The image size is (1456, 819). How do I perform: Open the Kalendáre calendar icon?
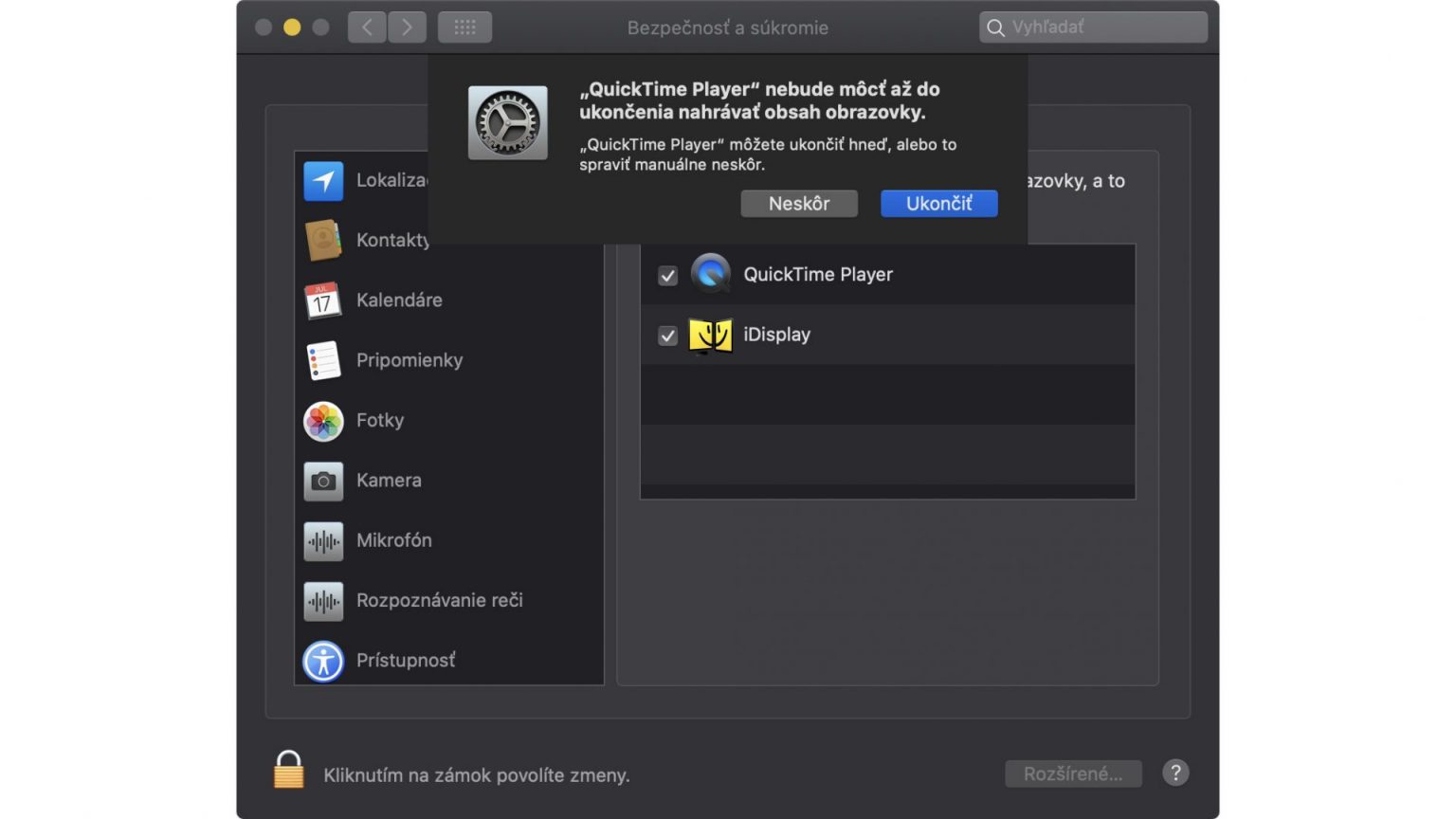click(323, 300)
